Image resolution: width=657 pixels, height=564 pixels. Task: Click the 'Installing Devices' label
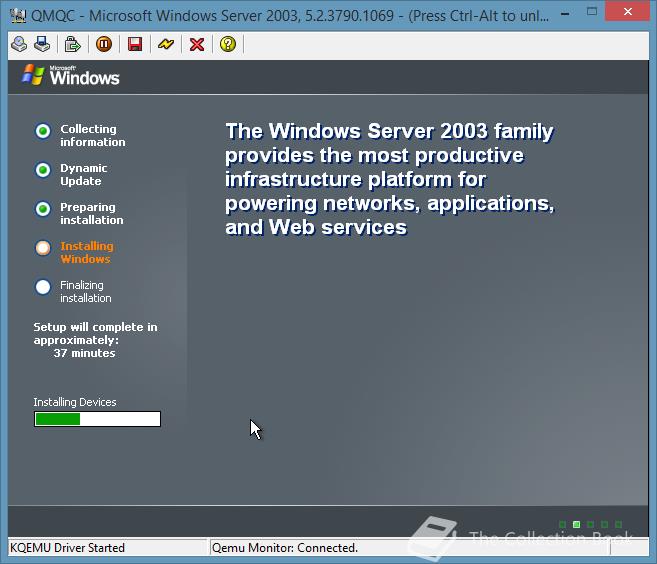point(75,402)
